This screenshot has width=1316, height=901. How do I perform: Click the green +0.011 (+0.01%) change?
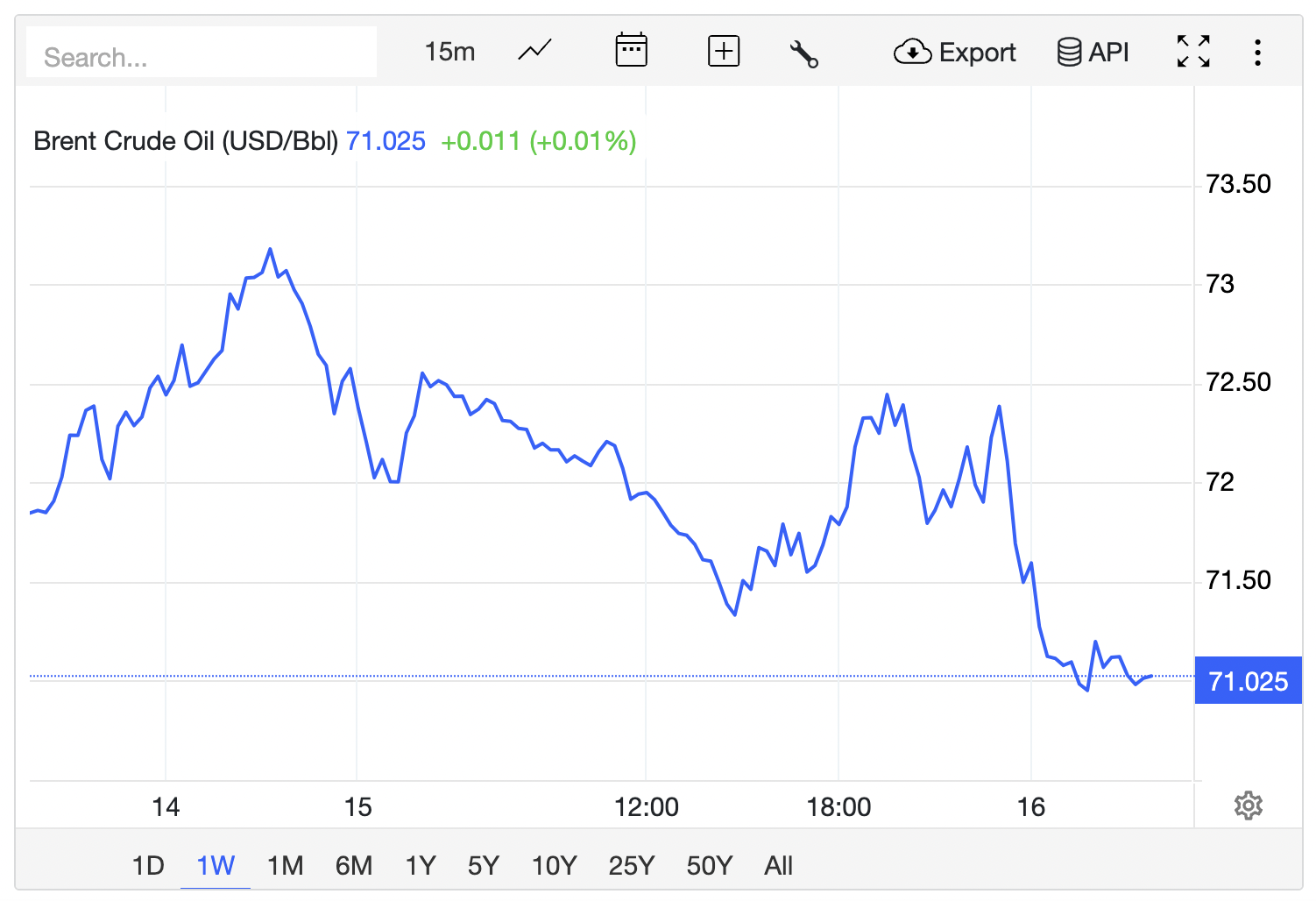pyautogui.click(x=538, y=141)
